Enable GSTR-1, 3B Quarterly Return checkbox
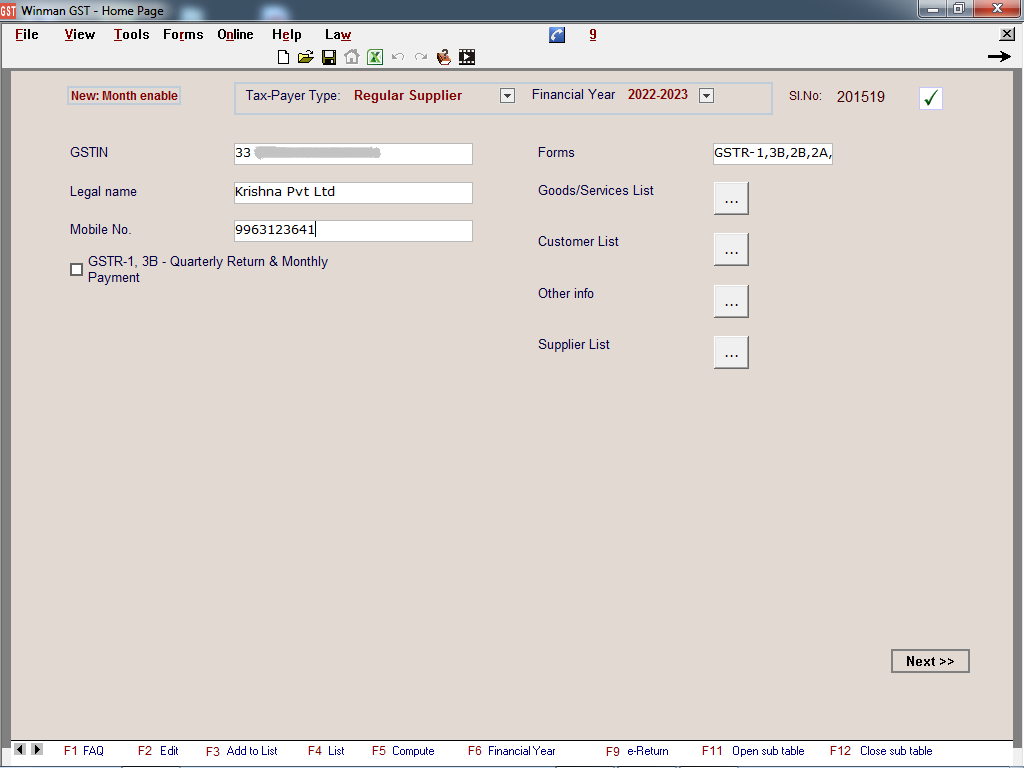The height and width of the screenshot is (768, 1024). click(x=77, y=269)
